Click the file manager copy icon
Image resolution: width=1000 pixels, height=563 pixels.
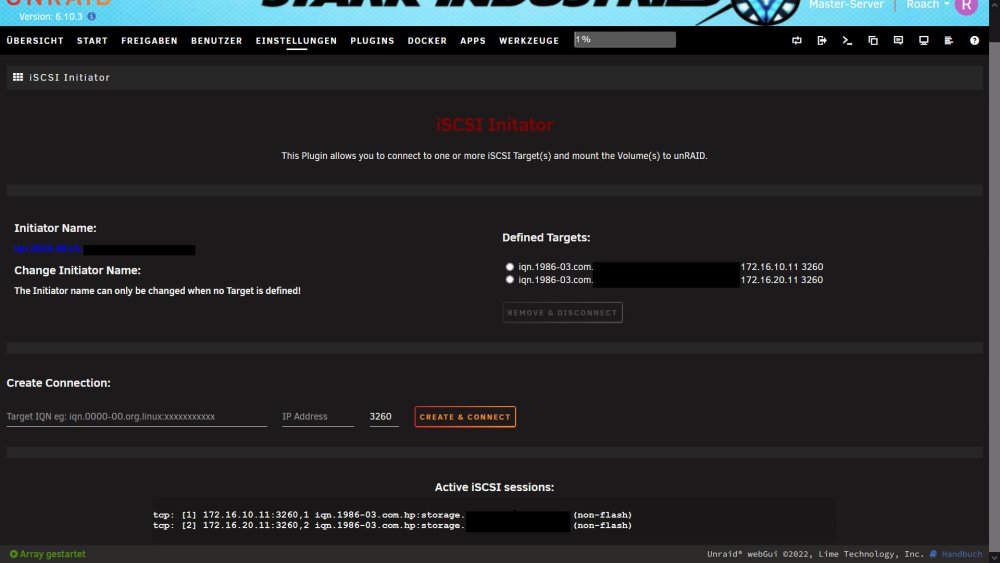pos(873,40)
